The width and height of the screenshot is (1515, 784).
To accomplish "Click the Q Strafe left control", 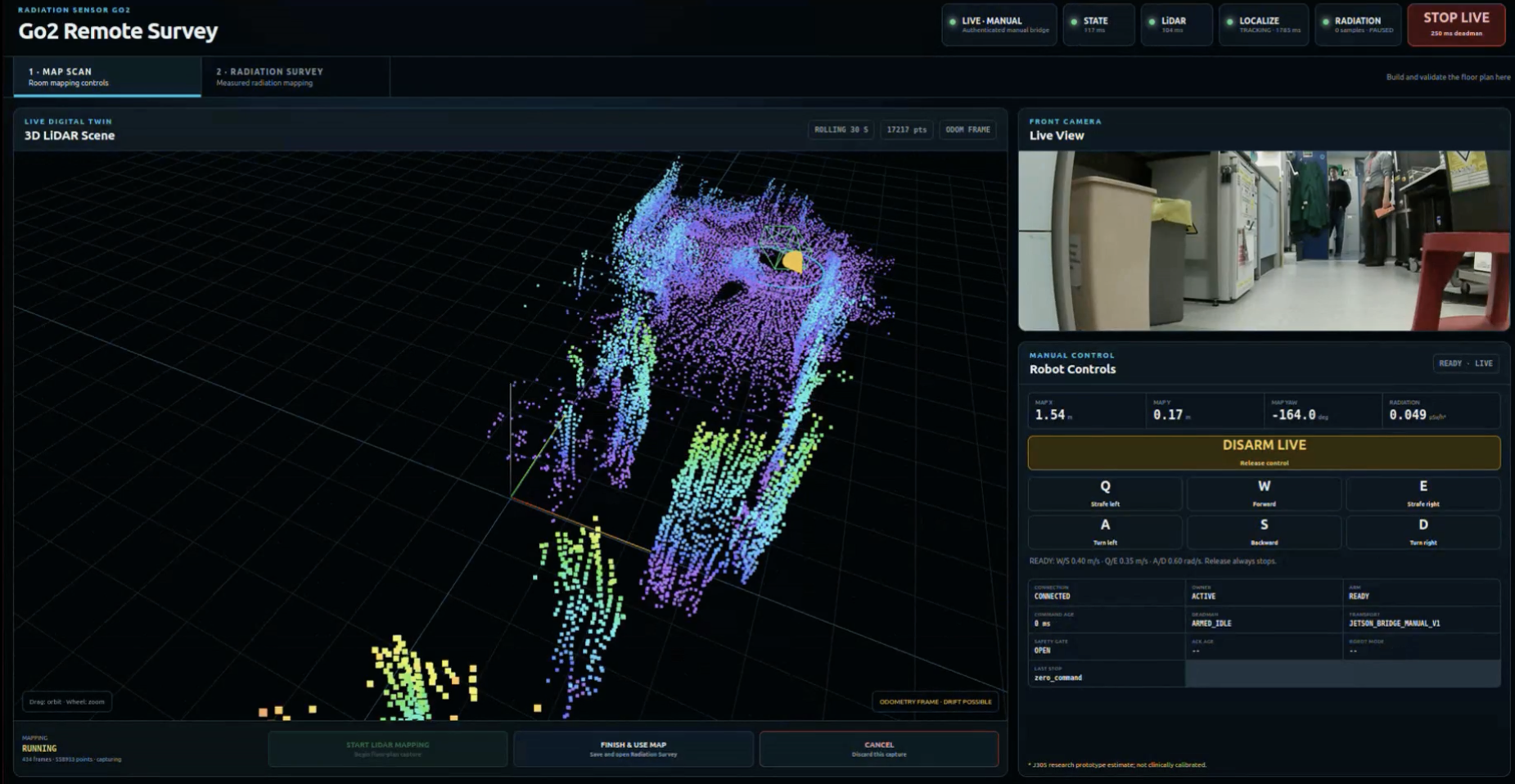I will (x=1105, y=493).
